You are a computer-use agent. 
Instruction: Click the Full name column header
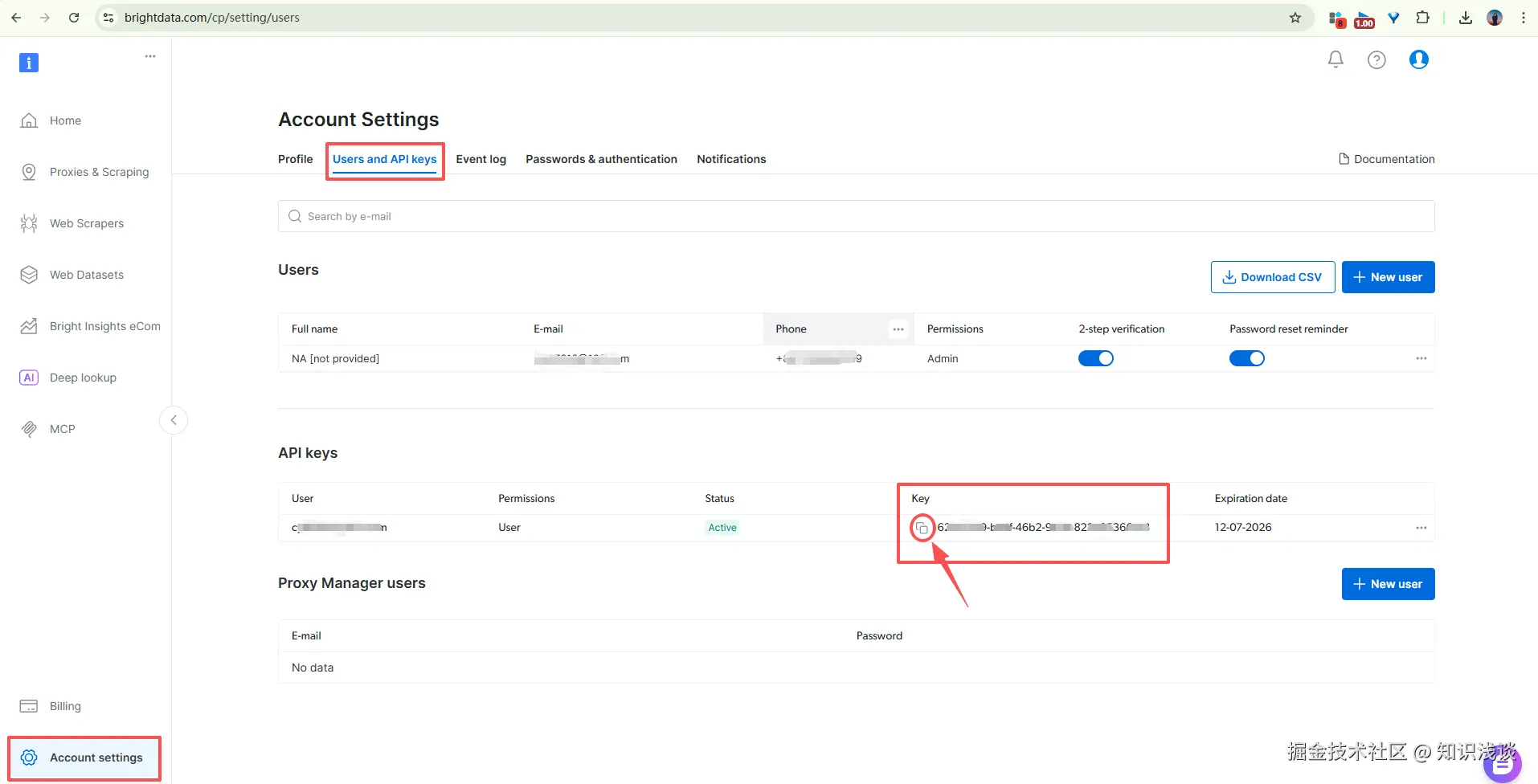click(314, 329)
